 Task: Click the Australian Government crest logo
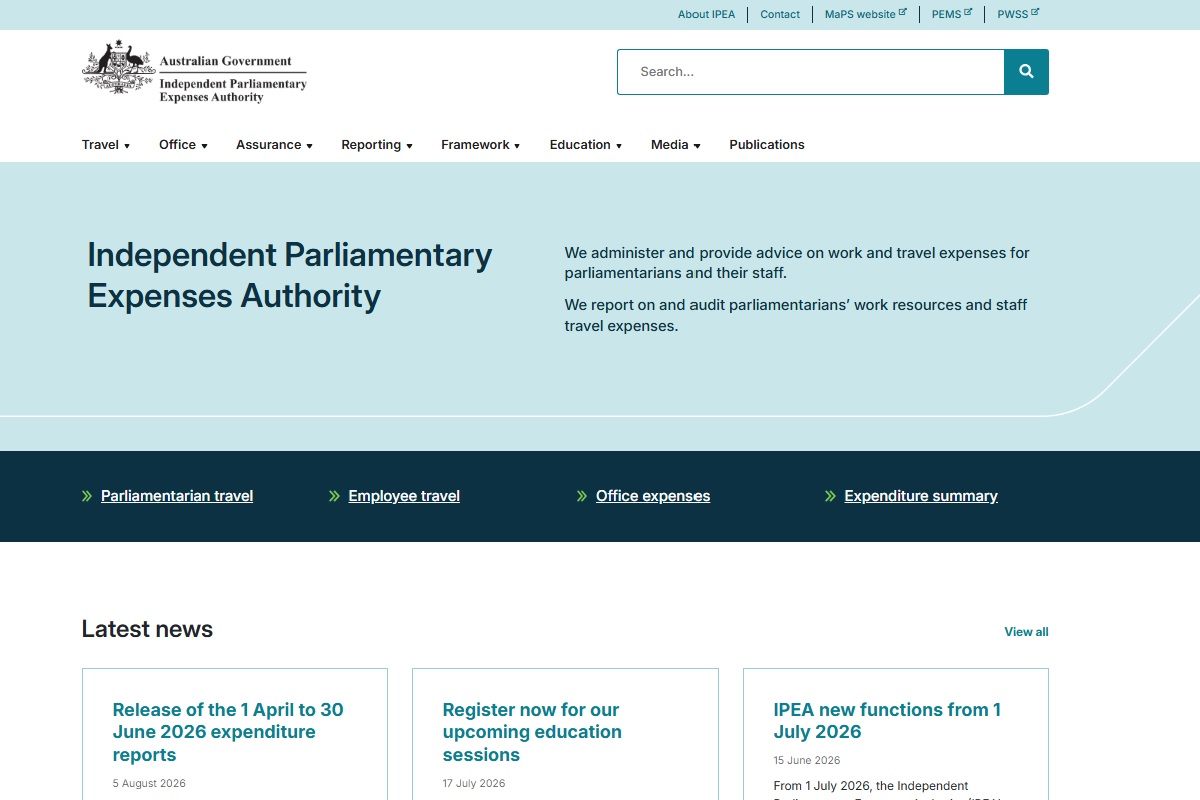coord(118,67)
